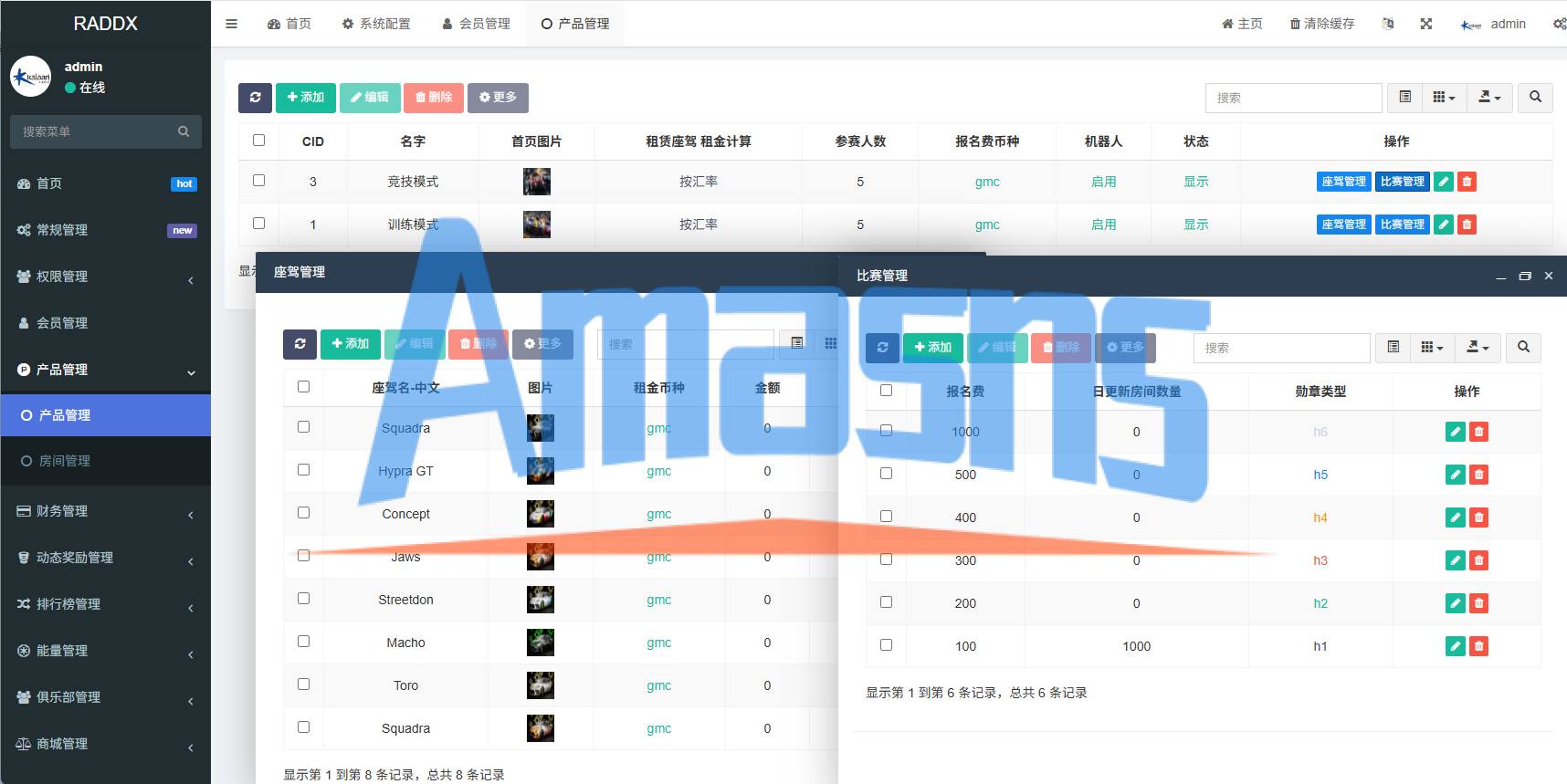Screen dimensions: 1567x784
Task: Open 常规管理 in sidebar
Action: tap(106, 230)
